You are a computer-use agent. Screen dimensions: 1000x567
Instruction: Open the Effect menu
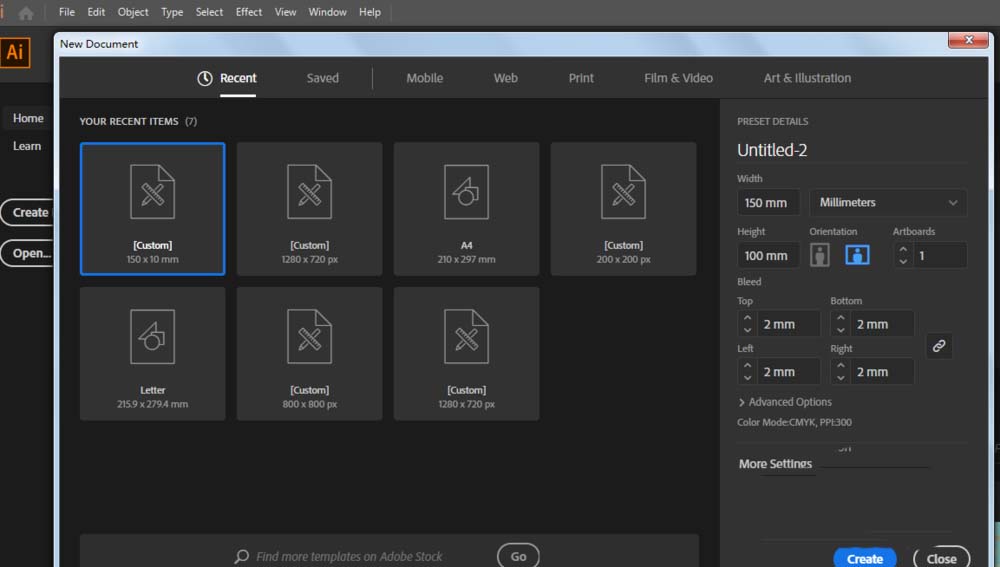(249, 12)
